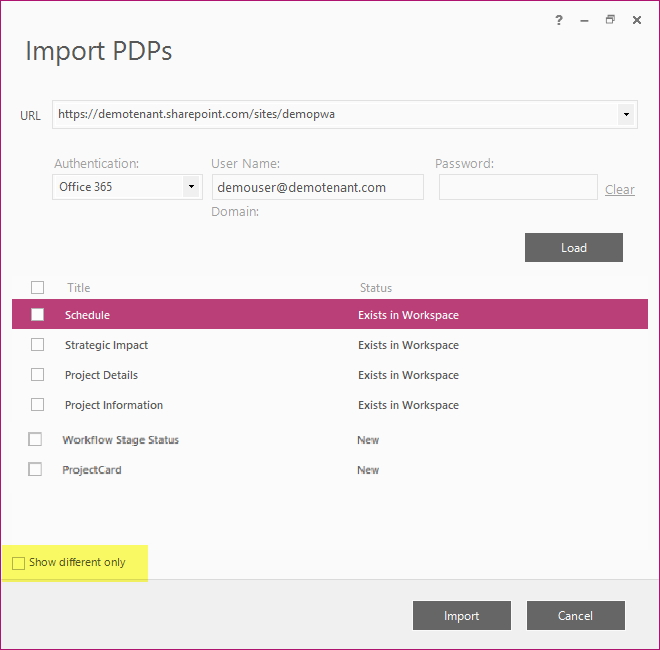Click the Import button
Image resolution: width=660 pixels, height=650 pixels.
[462, 615]
